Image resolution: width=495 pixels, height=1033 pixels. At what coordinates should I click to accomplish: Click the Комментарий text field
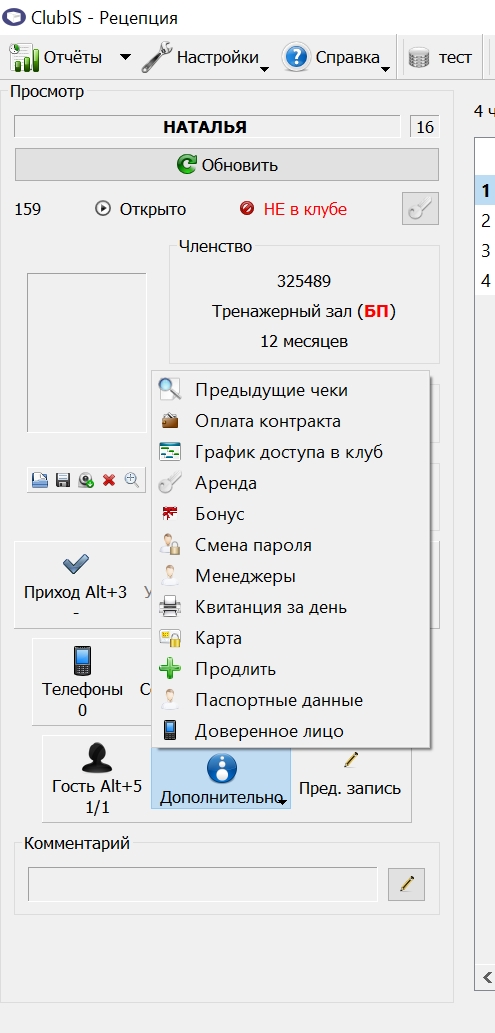click(202, 884)
